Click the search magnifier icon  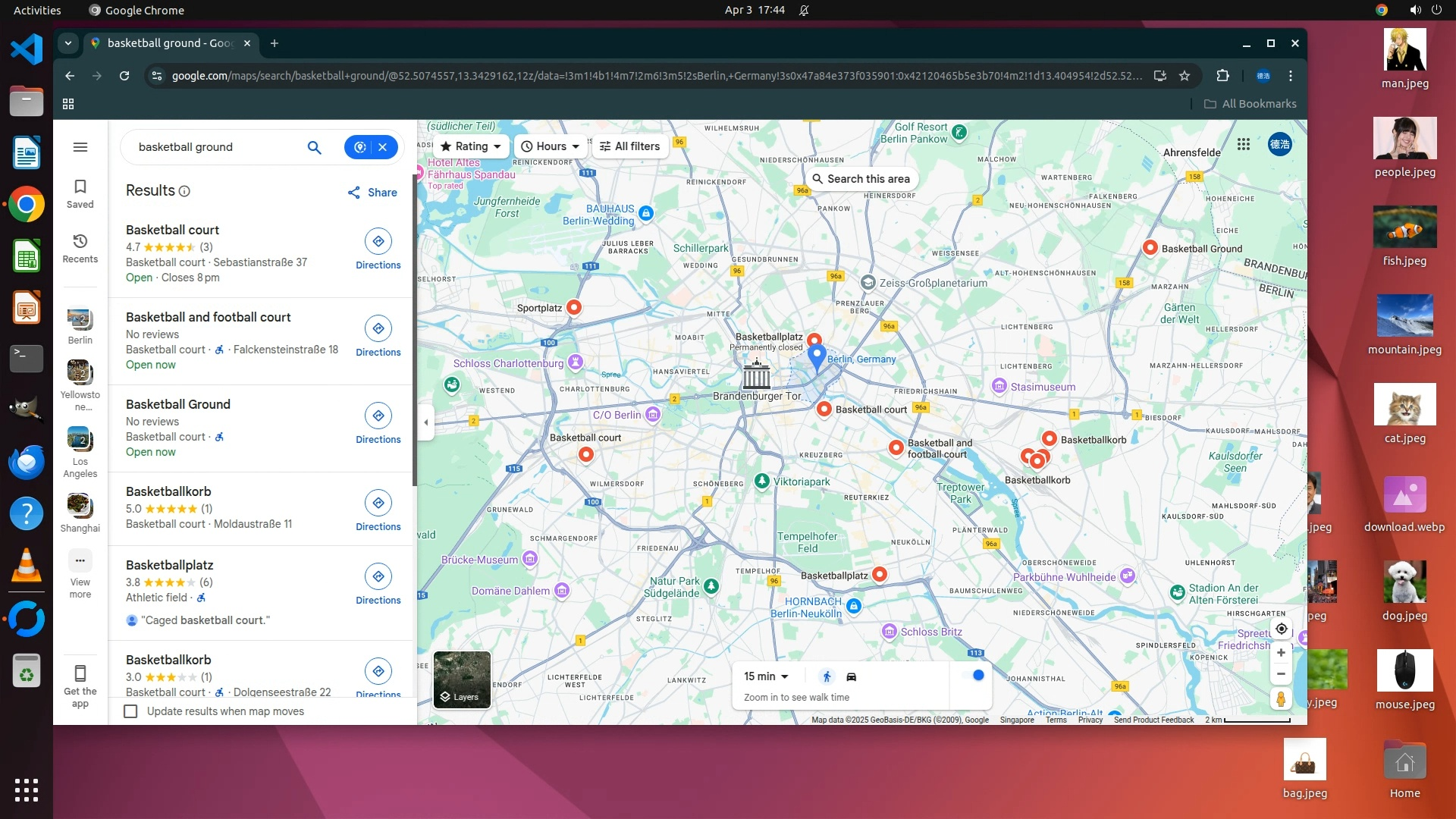(x=314, y=147)
